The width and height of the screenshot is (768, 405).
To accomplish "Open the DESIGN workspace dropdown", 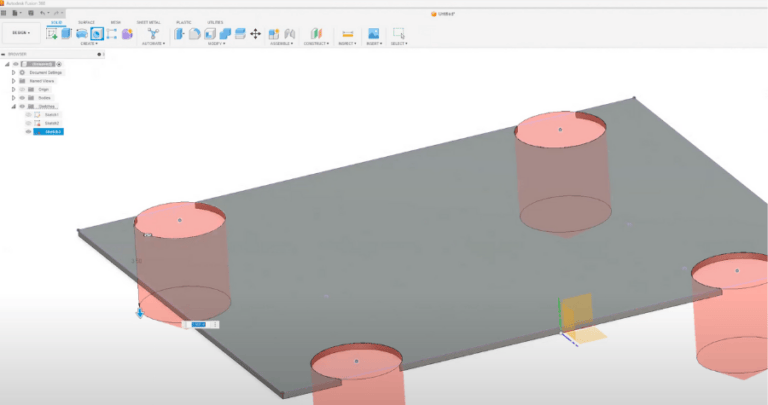I will 21,32.
